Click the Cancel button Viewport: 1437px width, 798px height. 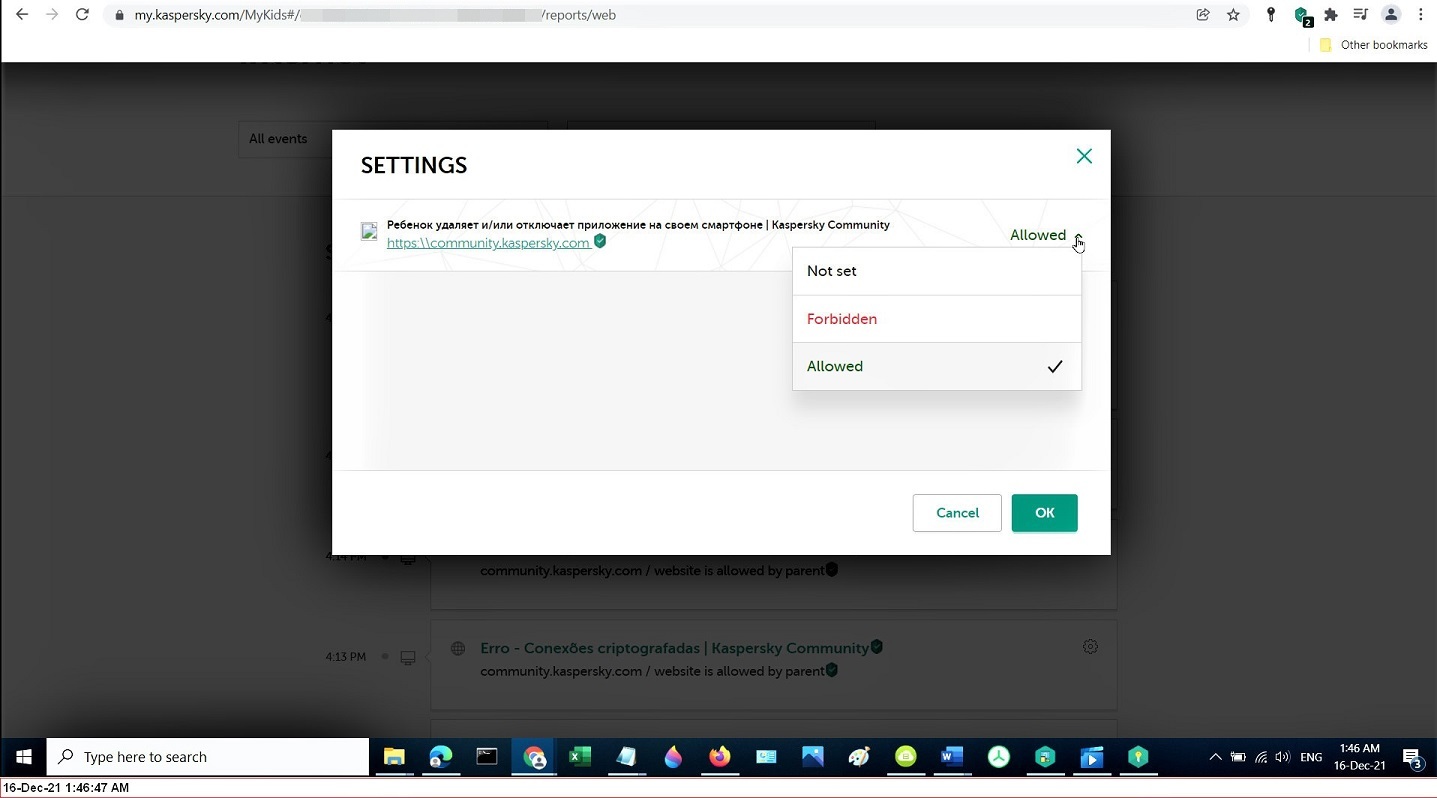pyautogui.click(x=957, y=513)
